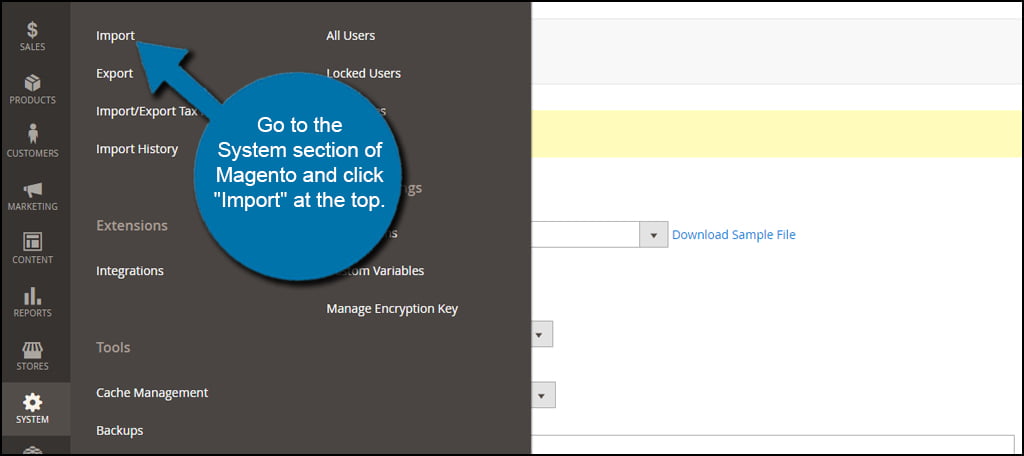
Task: Open All Users menu item
Action: (350, 36)
